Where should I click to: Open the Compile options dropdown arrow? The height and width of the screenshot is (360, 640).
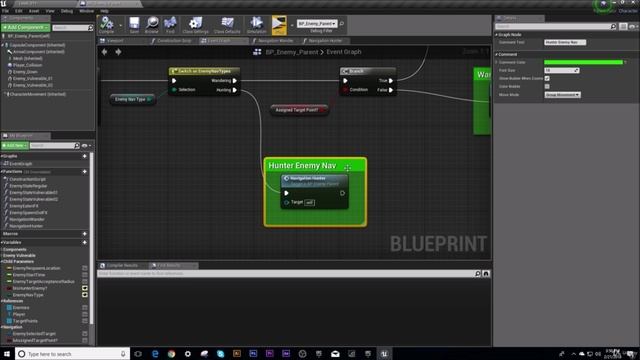pos(120,25)
